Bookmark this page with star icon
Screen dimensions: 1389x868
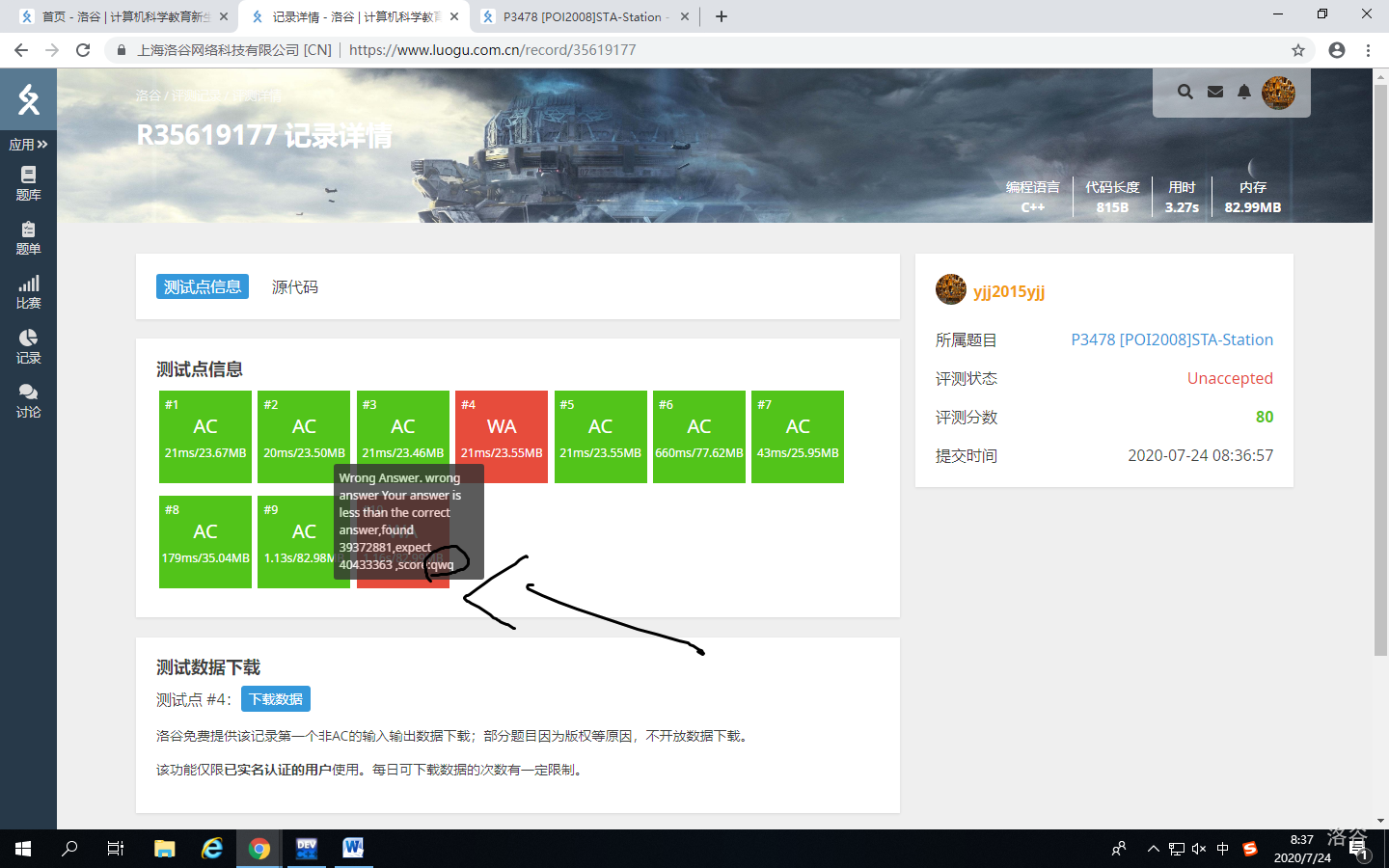1298,50
